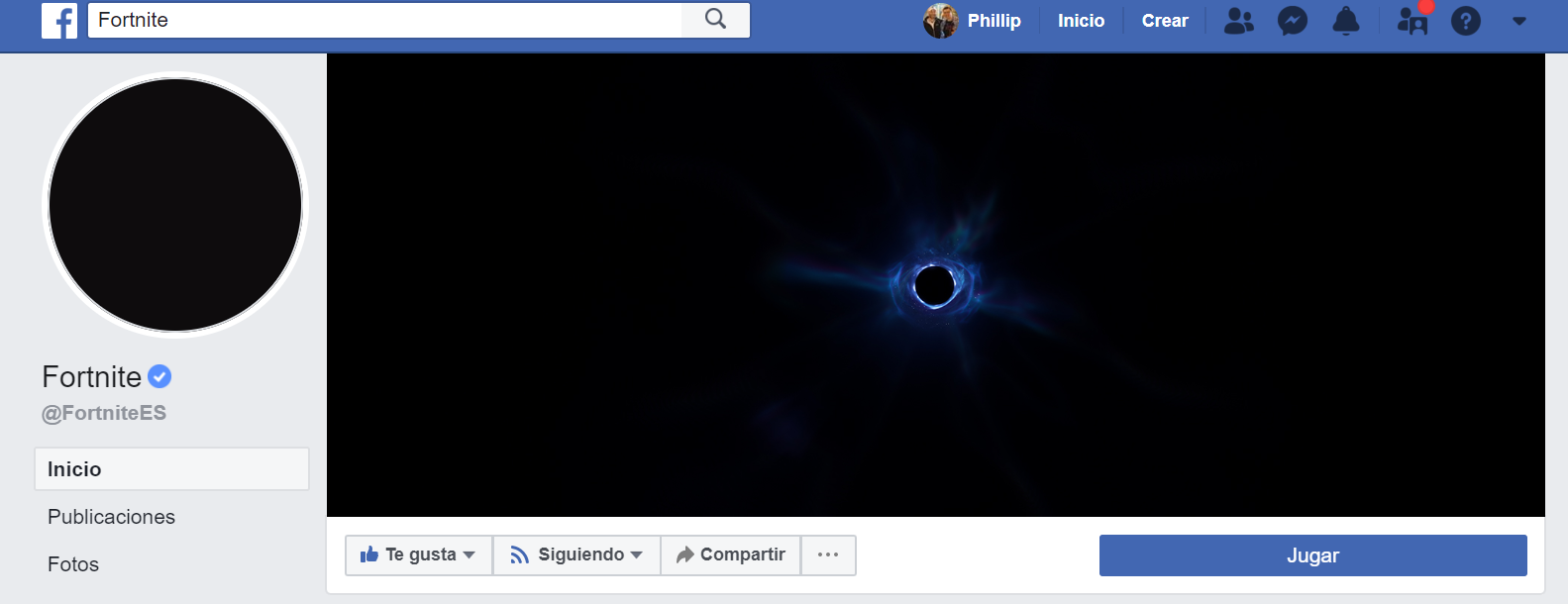Open the notifications bell

point(1345,21)
